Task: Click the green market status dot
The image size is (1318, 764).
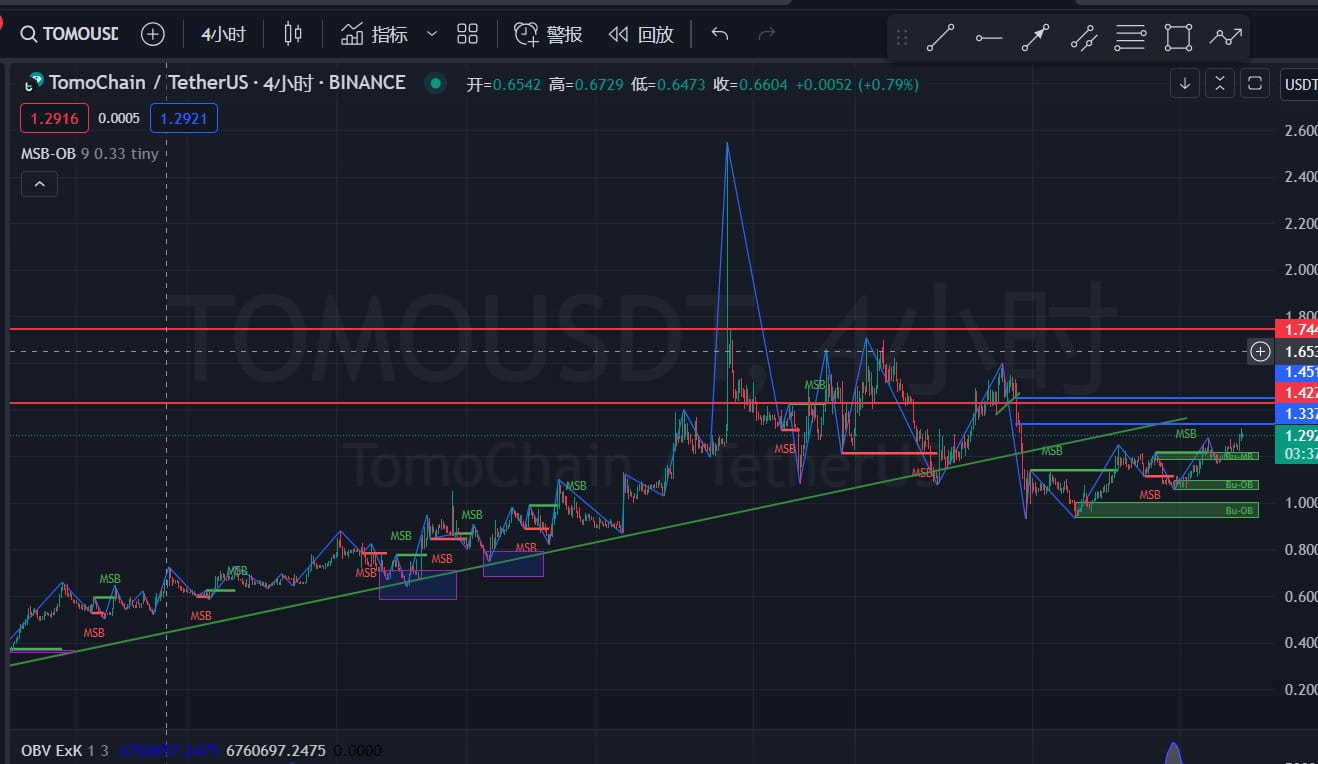Action: point(435,84)
